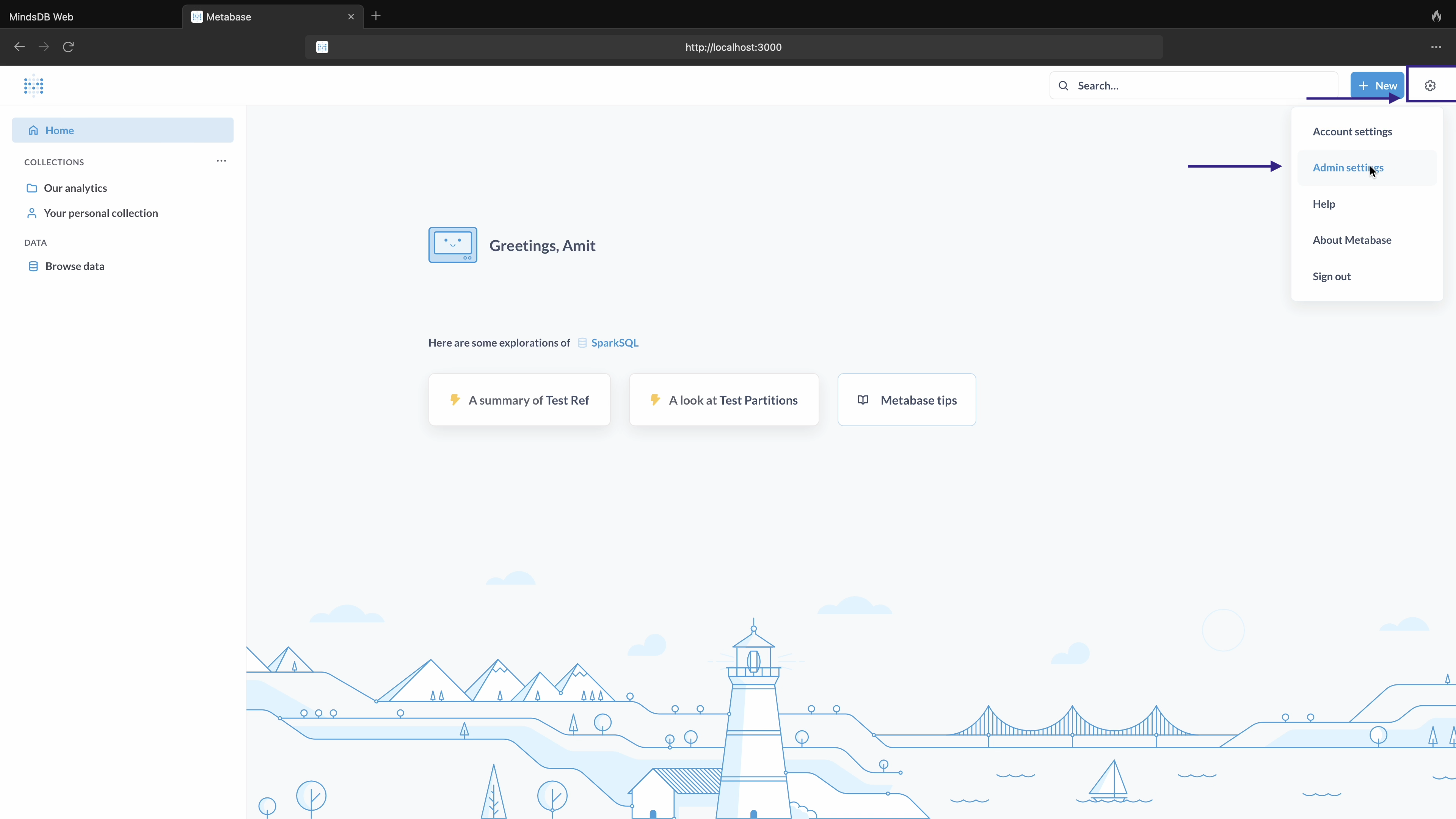Viewport: 1456px width, 819px height.
Task: Open the New item dropdown button
Action: 1377,85
